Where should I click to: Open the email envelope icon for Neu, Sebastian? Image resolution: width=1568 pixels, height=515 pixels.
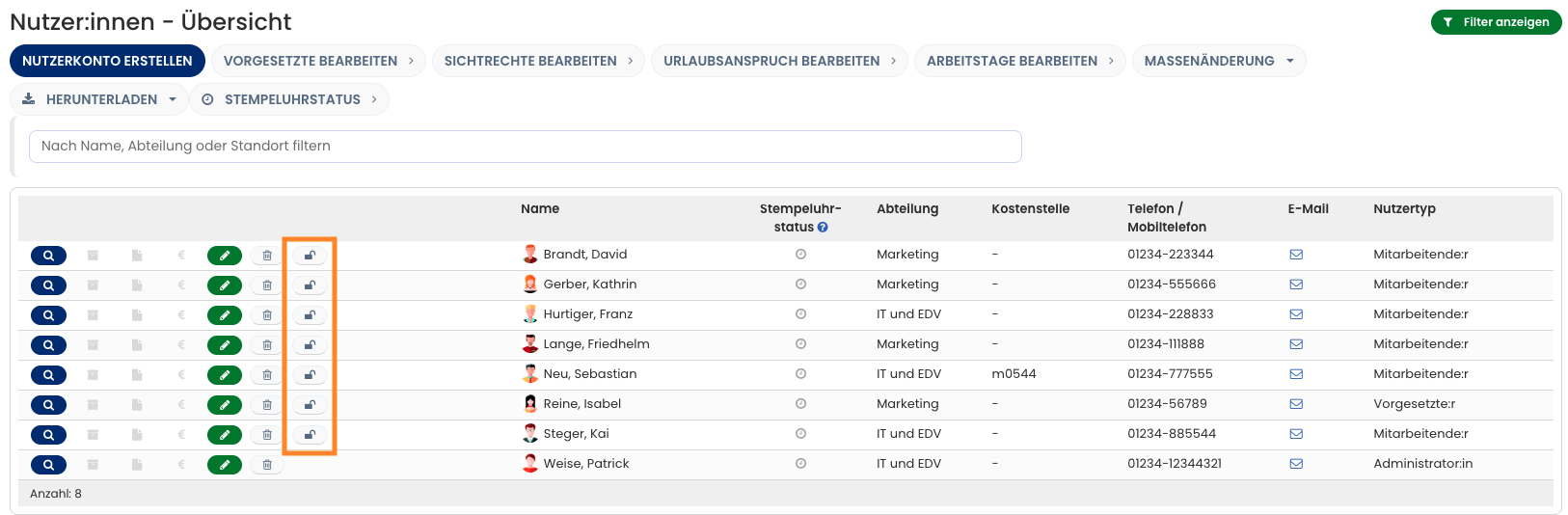[x=1296, y=374]
